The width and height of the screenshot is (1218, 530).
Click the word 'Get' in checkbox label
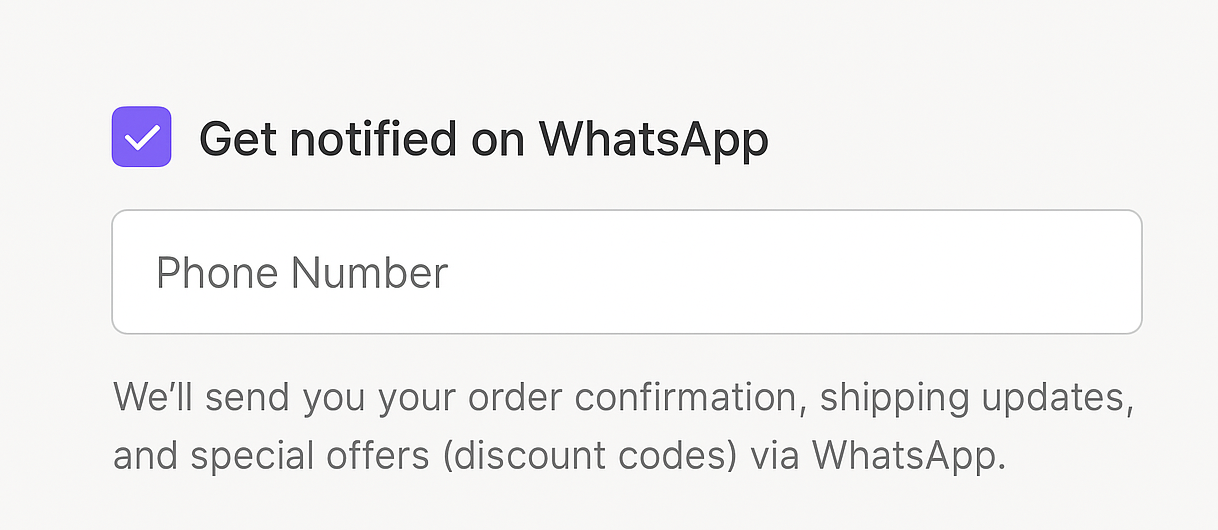point(237,139)
